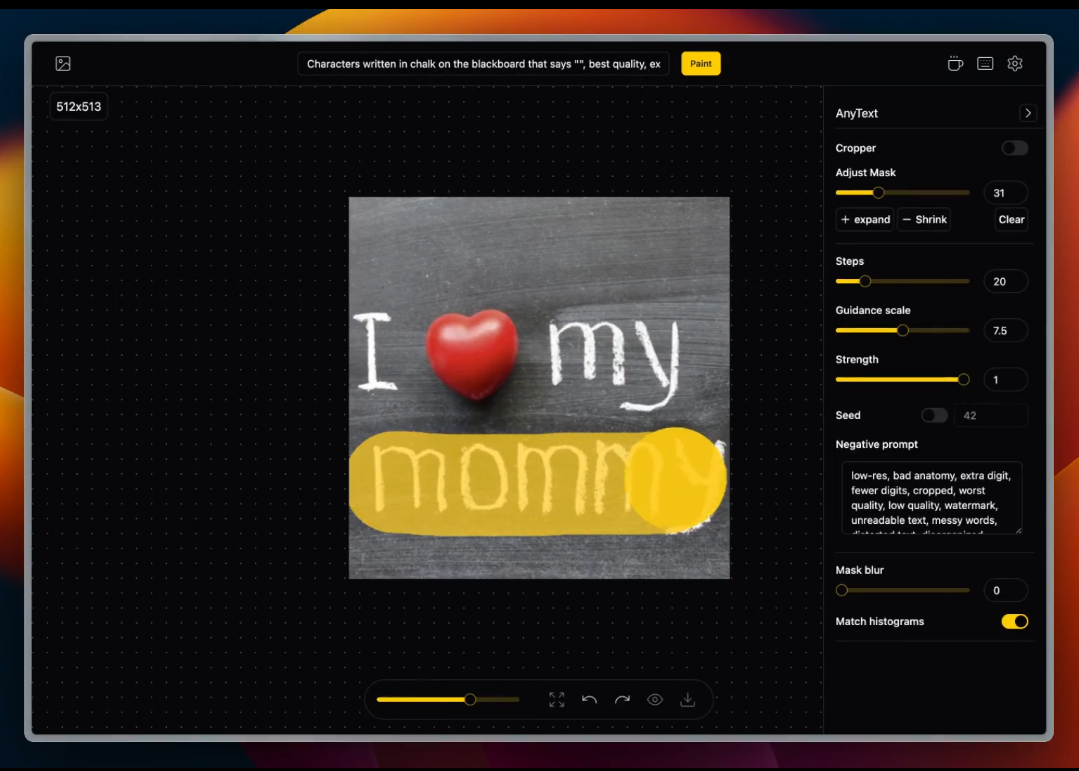Click the reset zoom icon
This screenshot has width=1079, height=771.
557,700
